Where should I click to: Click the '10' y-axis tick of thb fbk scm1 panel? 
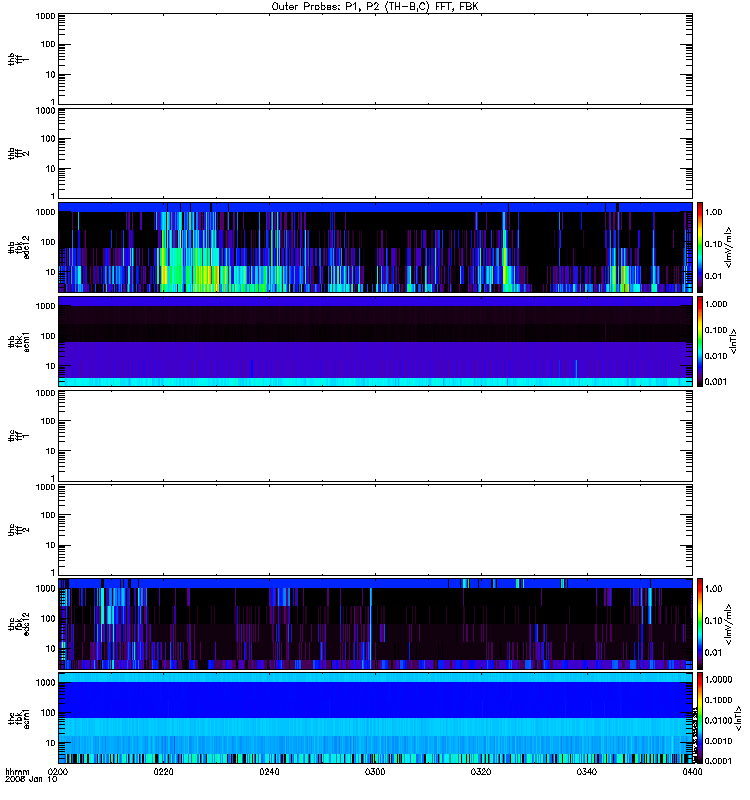point(51,366)
